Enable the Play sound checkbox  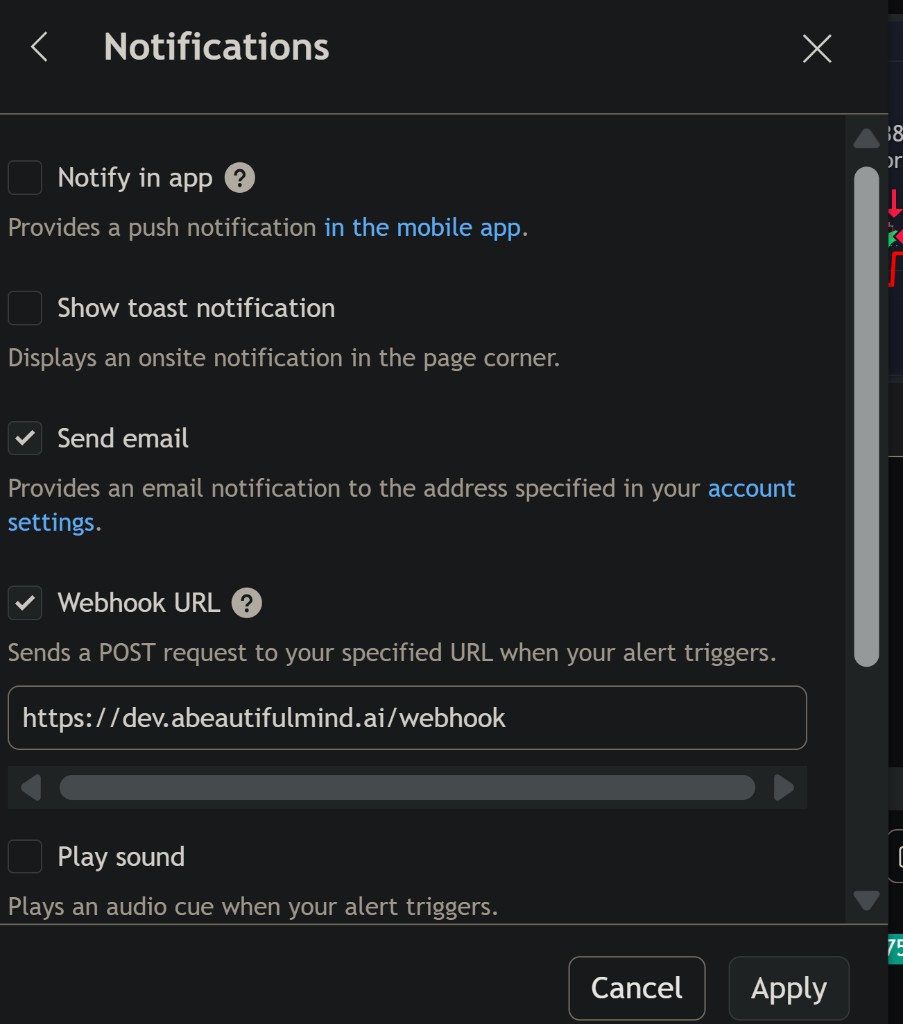25,856
